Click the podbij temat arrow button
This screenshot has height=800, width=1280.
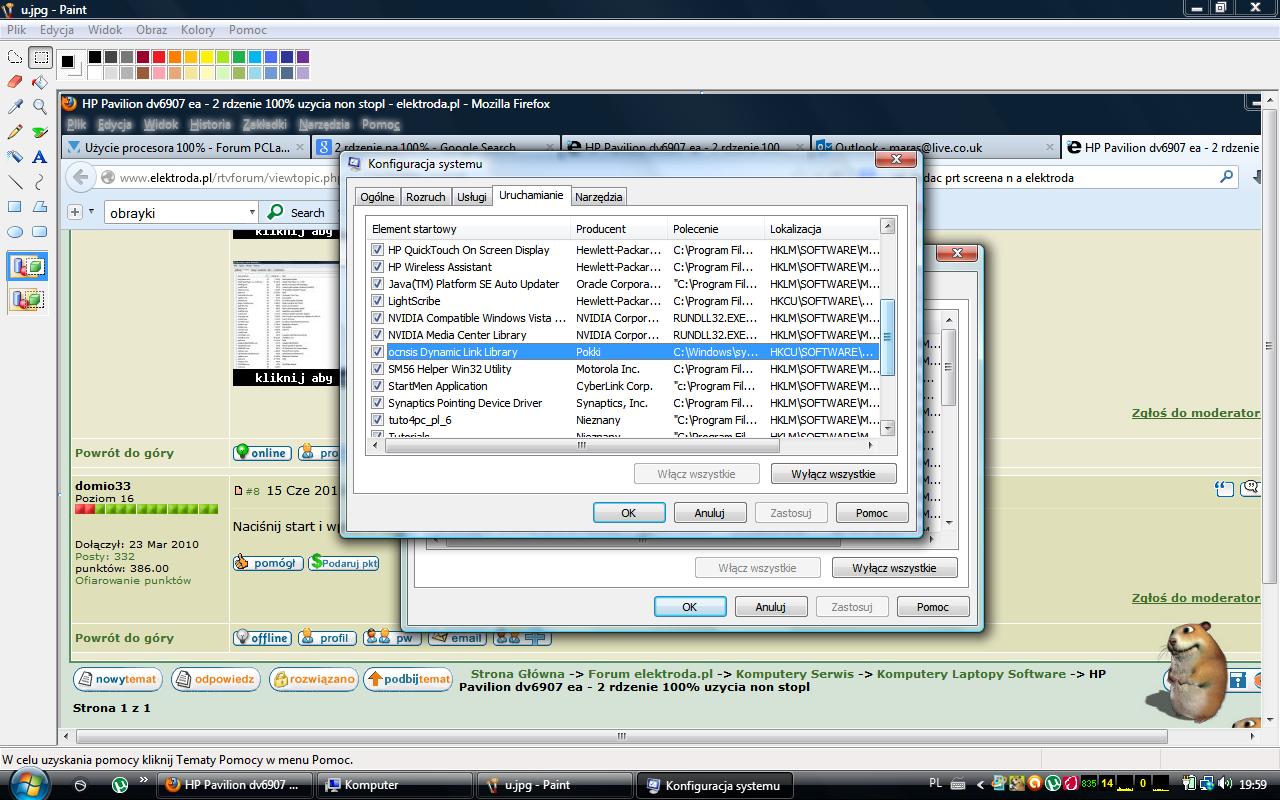coord(408,680)
